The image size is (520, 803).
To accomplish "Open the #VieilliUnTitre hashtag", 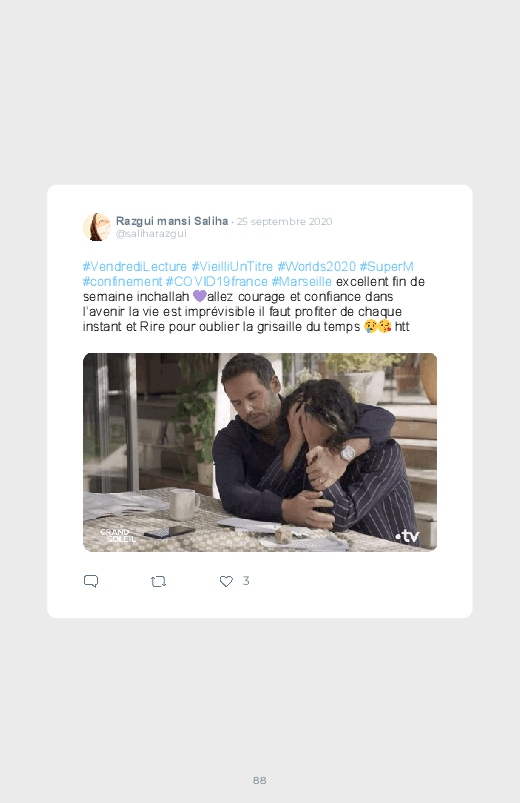I will (x=232, y=266).
